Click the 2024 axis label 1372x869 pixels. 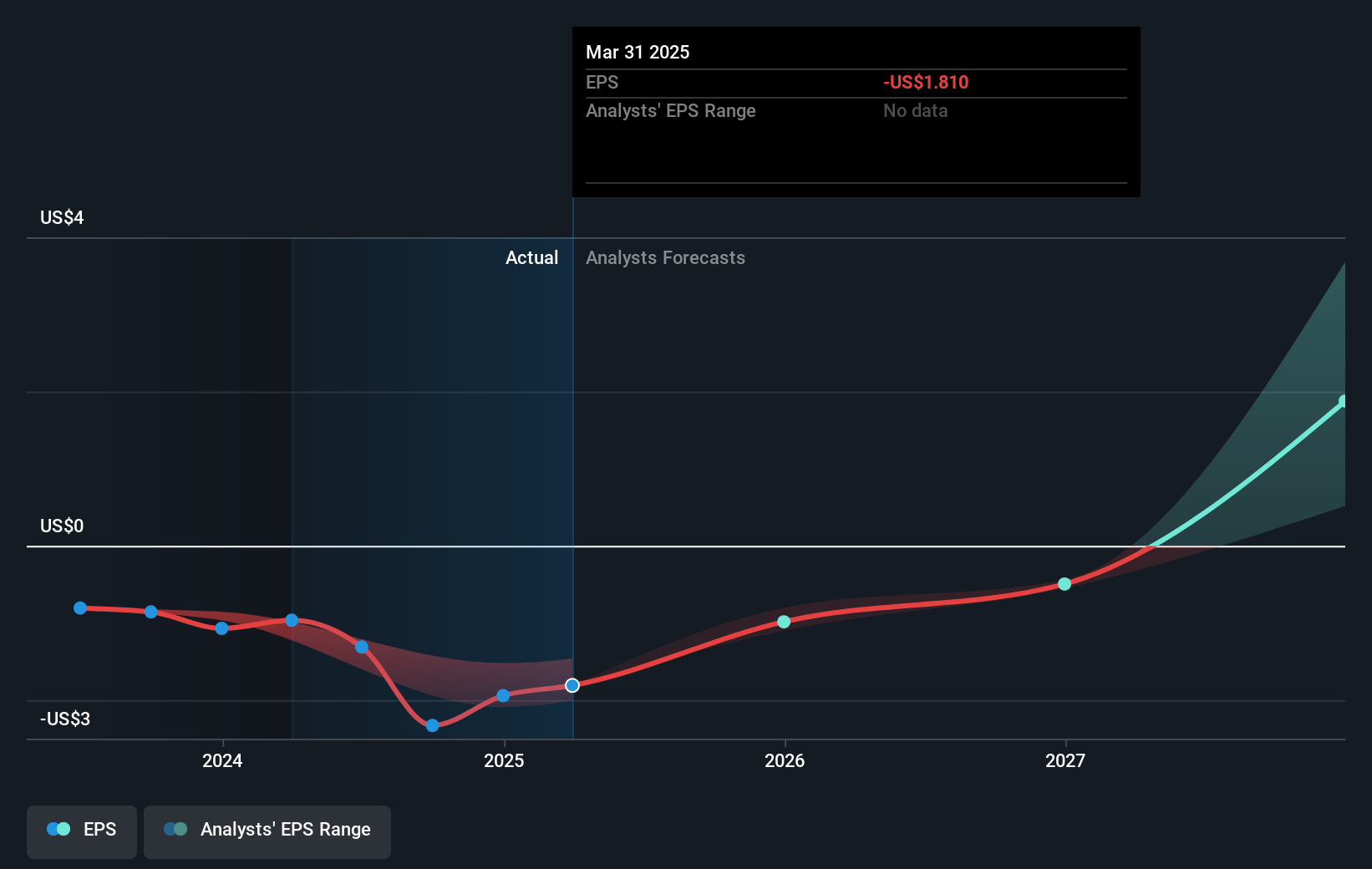click(222, 760)
